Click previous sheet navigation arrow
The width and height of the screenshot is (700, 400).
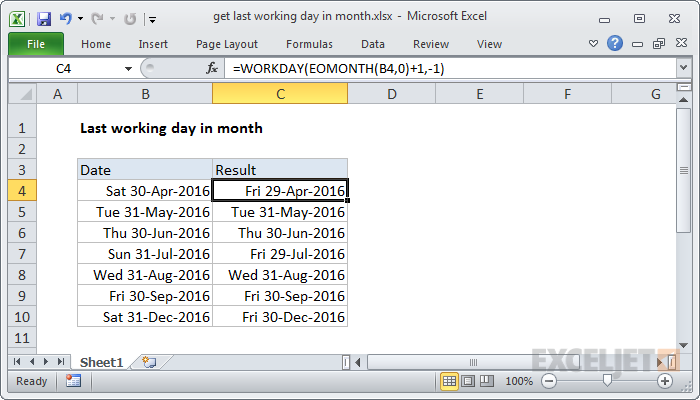pyautogui.click(x=32, y=362)
